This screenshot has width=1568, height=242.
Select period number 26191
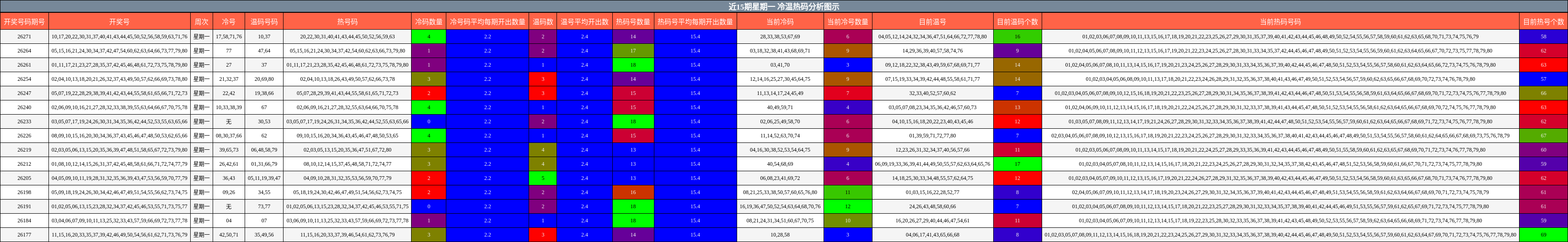(x=24, y=206)
